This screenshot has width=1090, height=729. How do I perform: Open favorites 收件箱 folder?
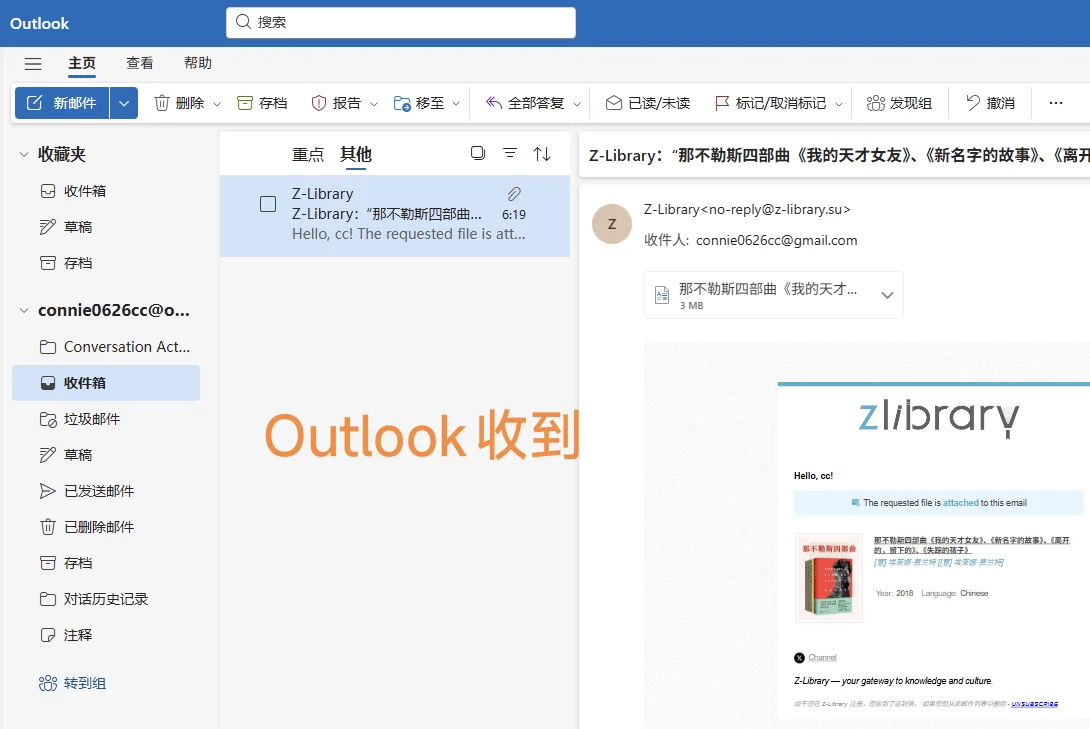click(106, 191)
